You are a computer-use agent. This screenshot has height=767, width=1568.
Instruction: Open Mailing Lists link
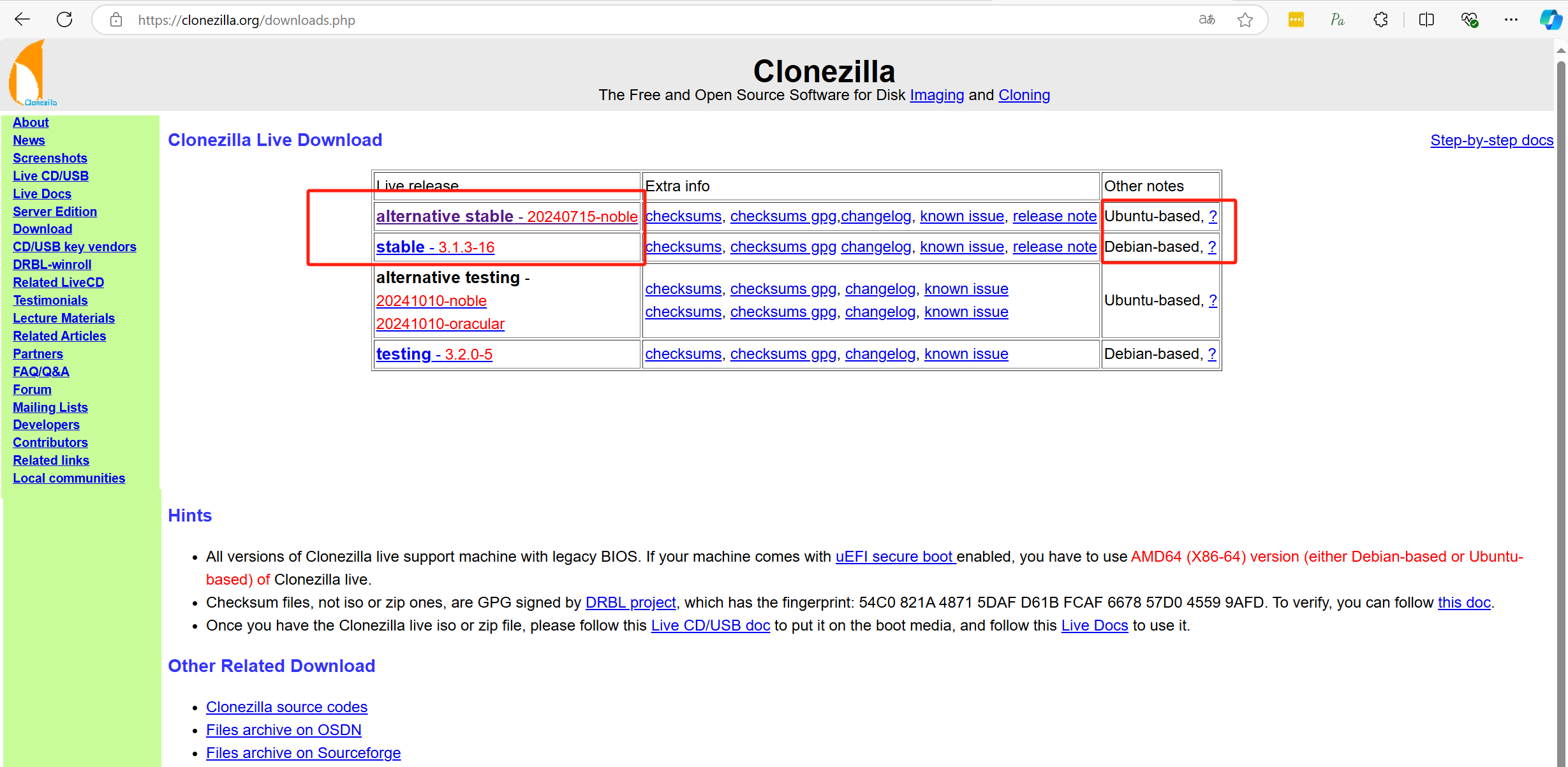tap(50, 407)
